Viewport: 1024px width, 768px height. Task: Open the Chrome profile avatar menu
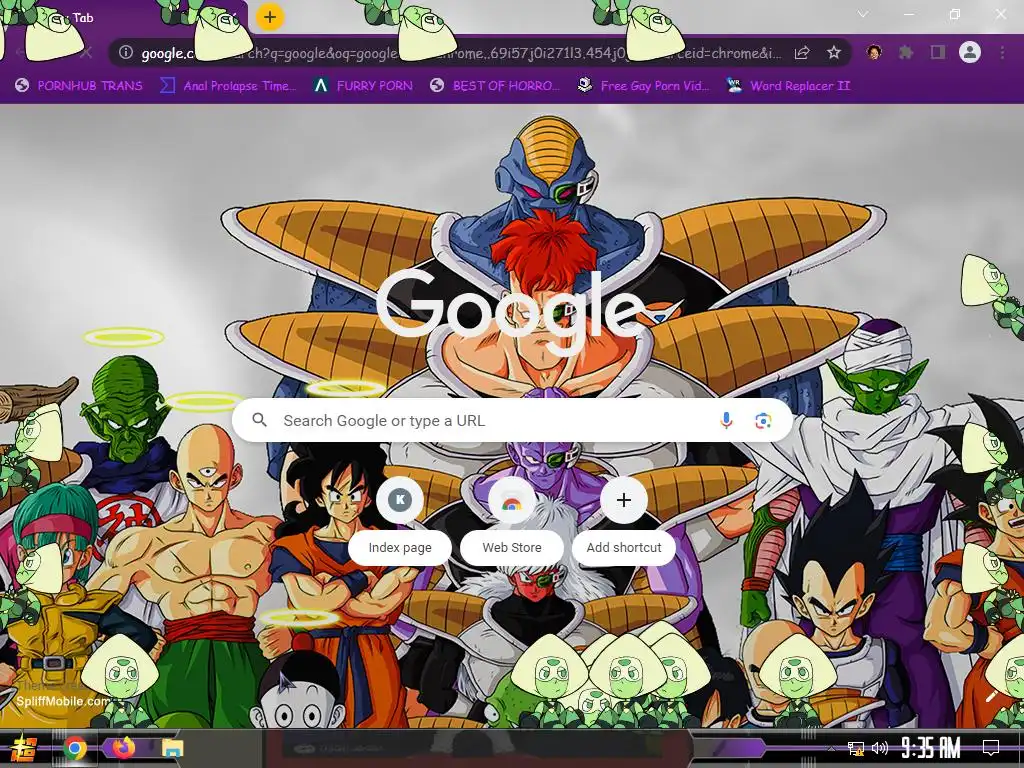pos(970,52)
